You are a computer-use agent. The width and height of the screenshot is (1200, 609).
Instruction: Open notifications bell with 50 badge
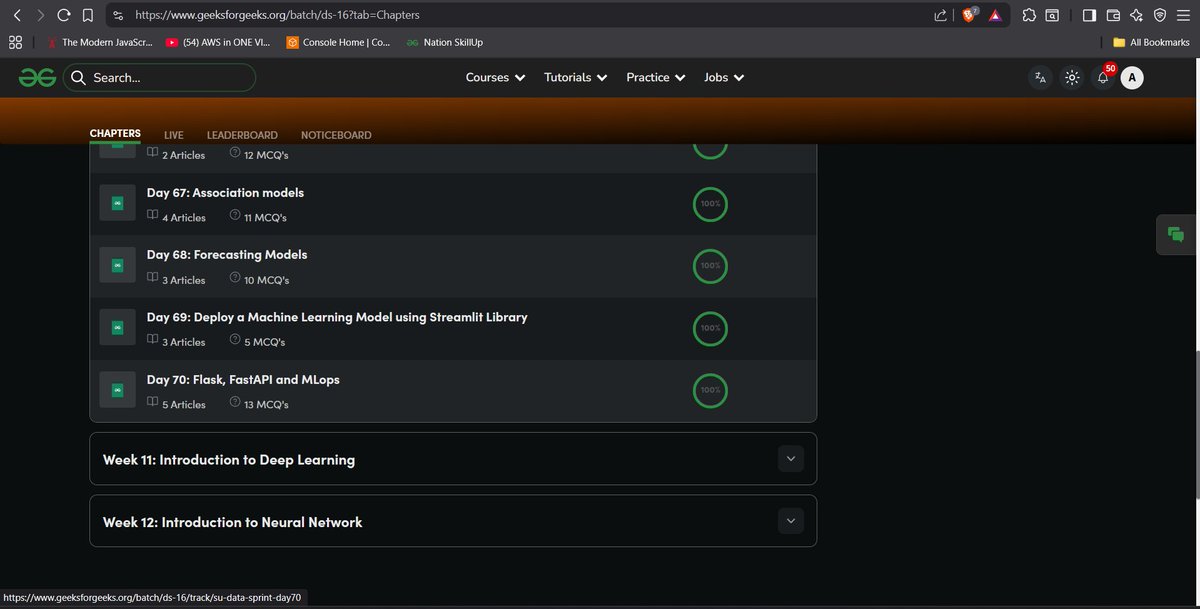tap(1103, 76)
